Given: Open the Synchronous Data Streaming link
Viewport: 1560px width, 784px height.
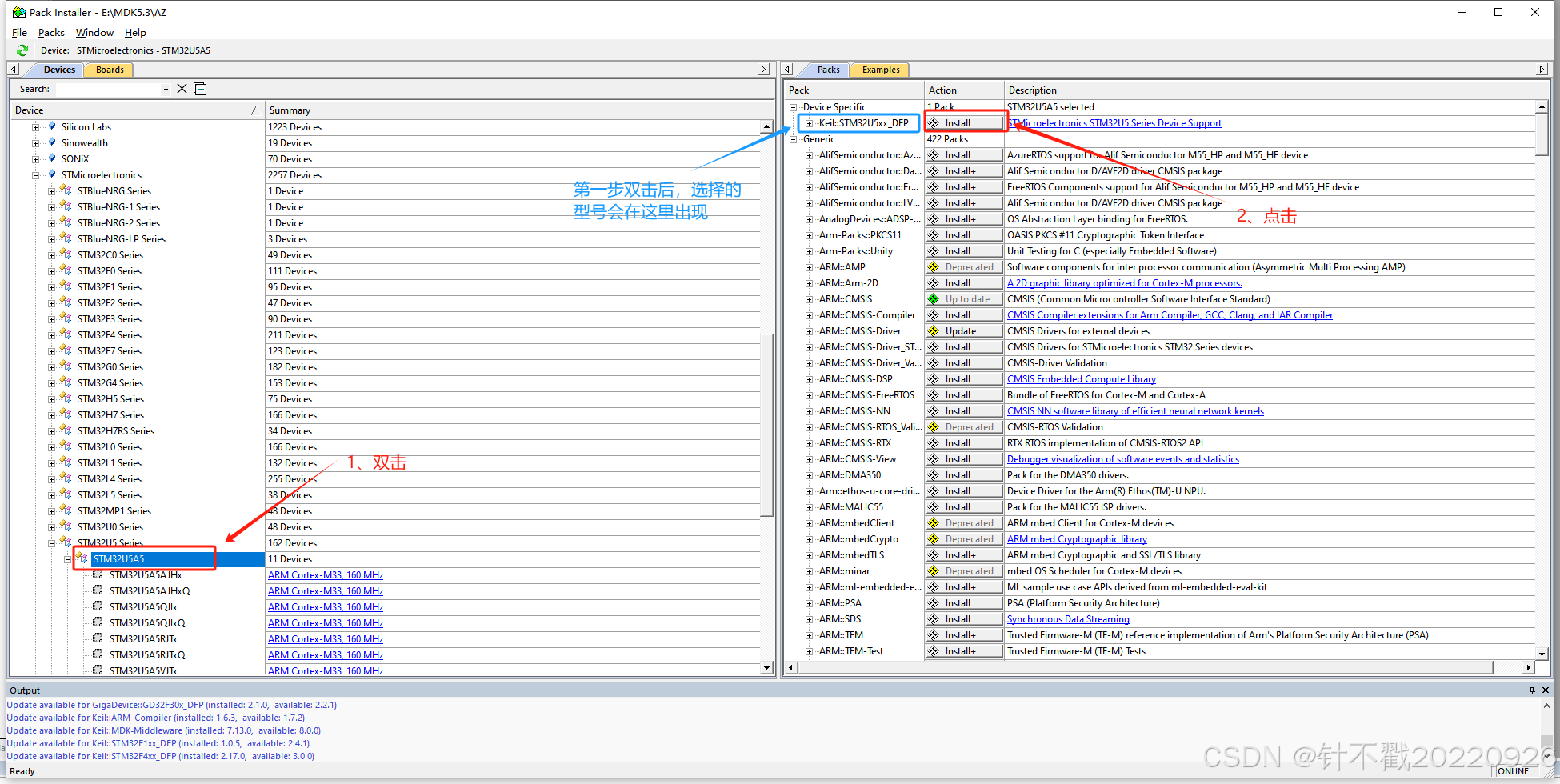Looking at the screenshot, I should pyautogui.click(x=1068, y=619).
